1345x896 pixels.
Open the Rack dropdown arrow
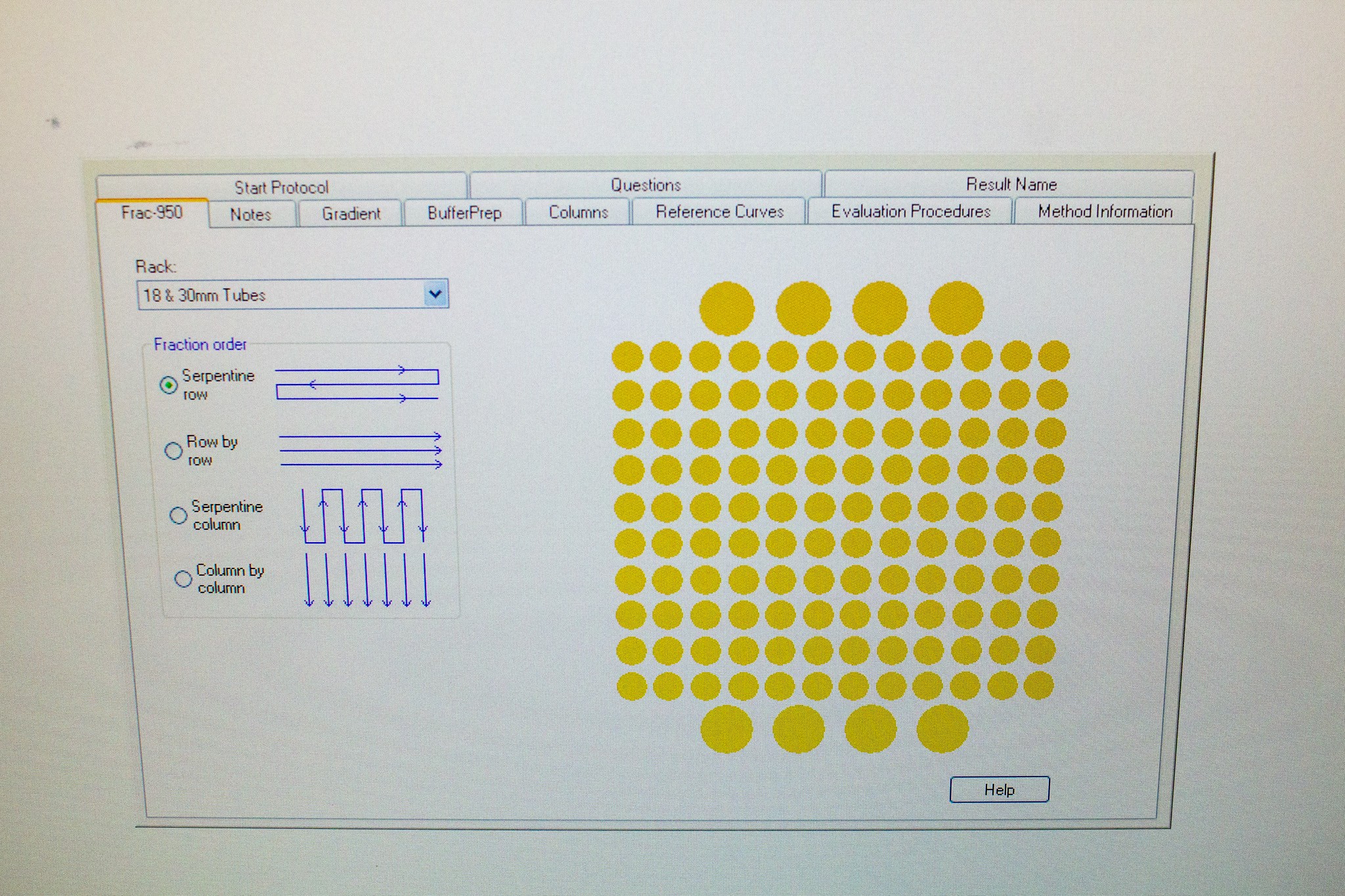[435, 294]
